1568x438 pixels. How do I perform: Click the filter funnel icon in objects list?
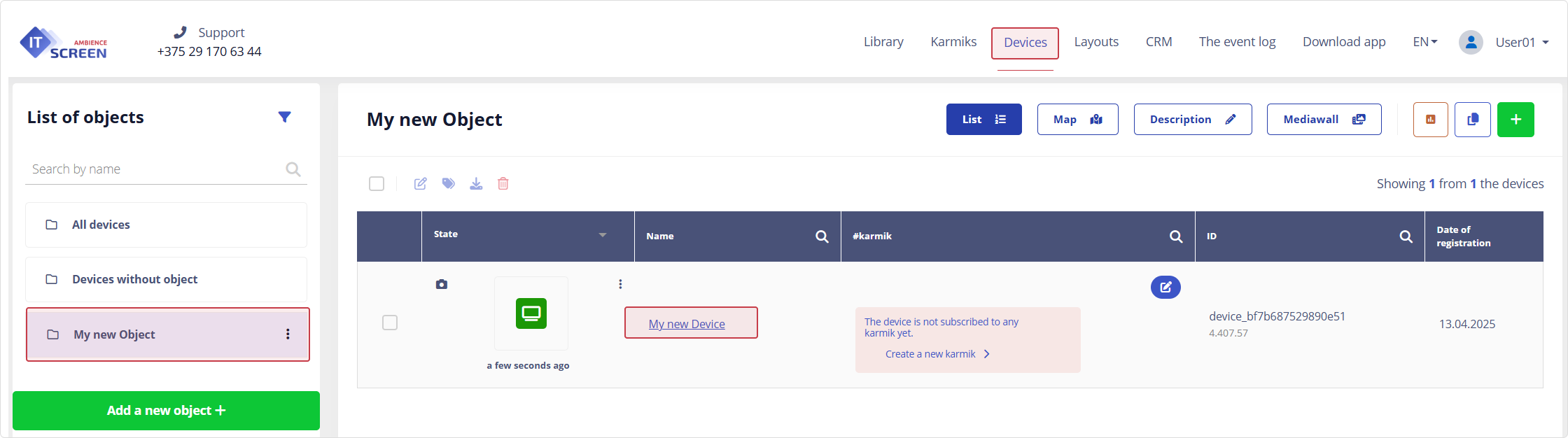pos(284,117)
